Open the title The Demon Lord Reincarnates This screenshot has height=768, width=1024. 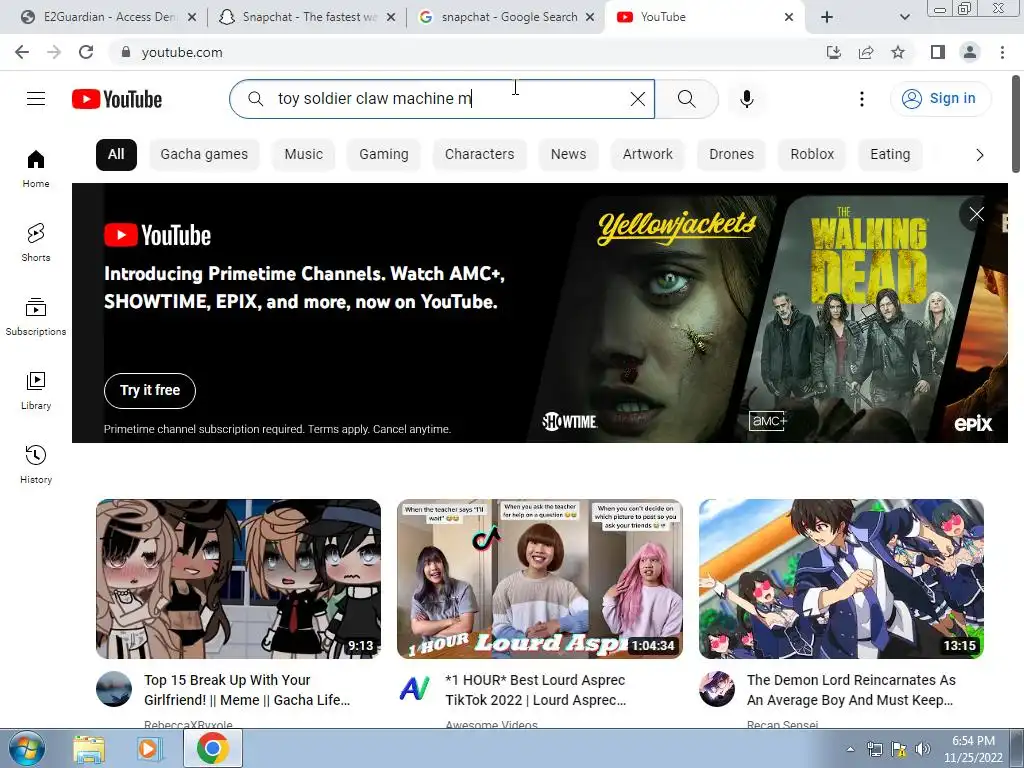click(x=851, y=690)
